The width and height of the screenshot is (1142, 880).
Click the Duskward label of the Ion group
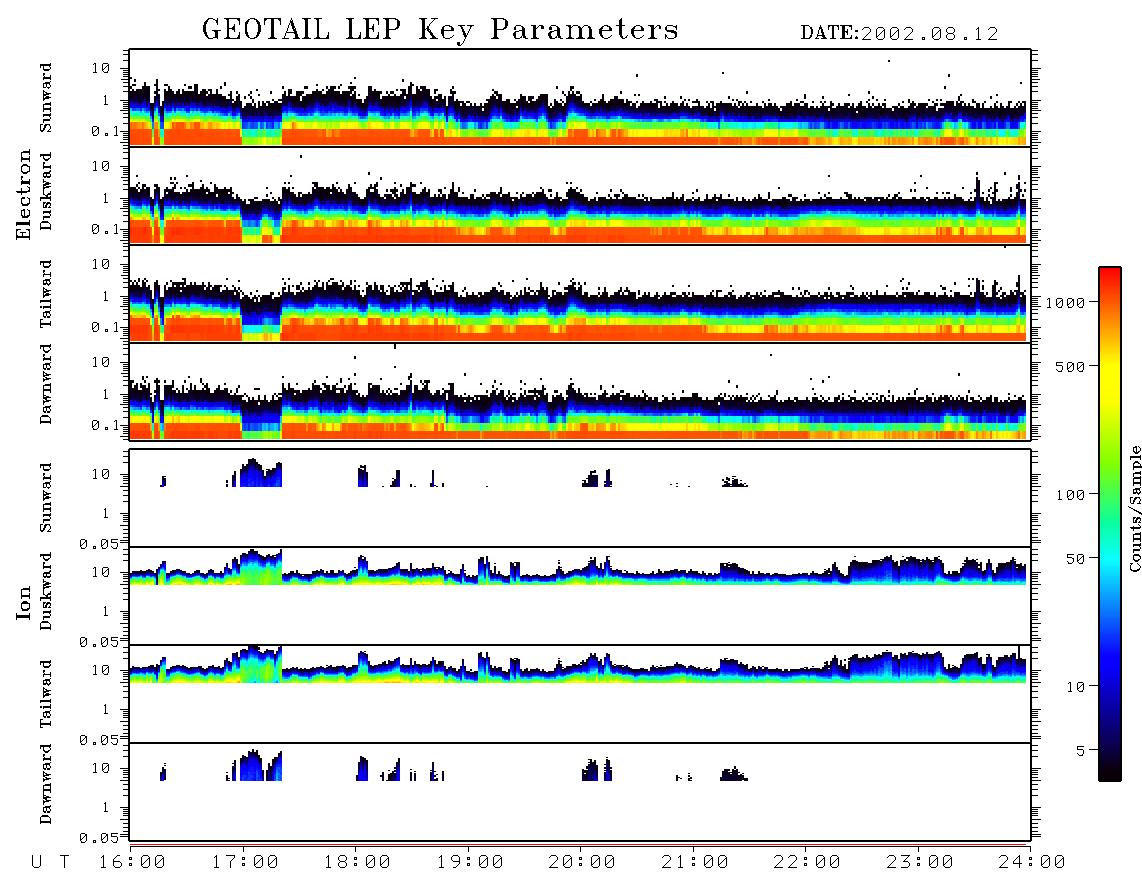click(x=46, y=591)
